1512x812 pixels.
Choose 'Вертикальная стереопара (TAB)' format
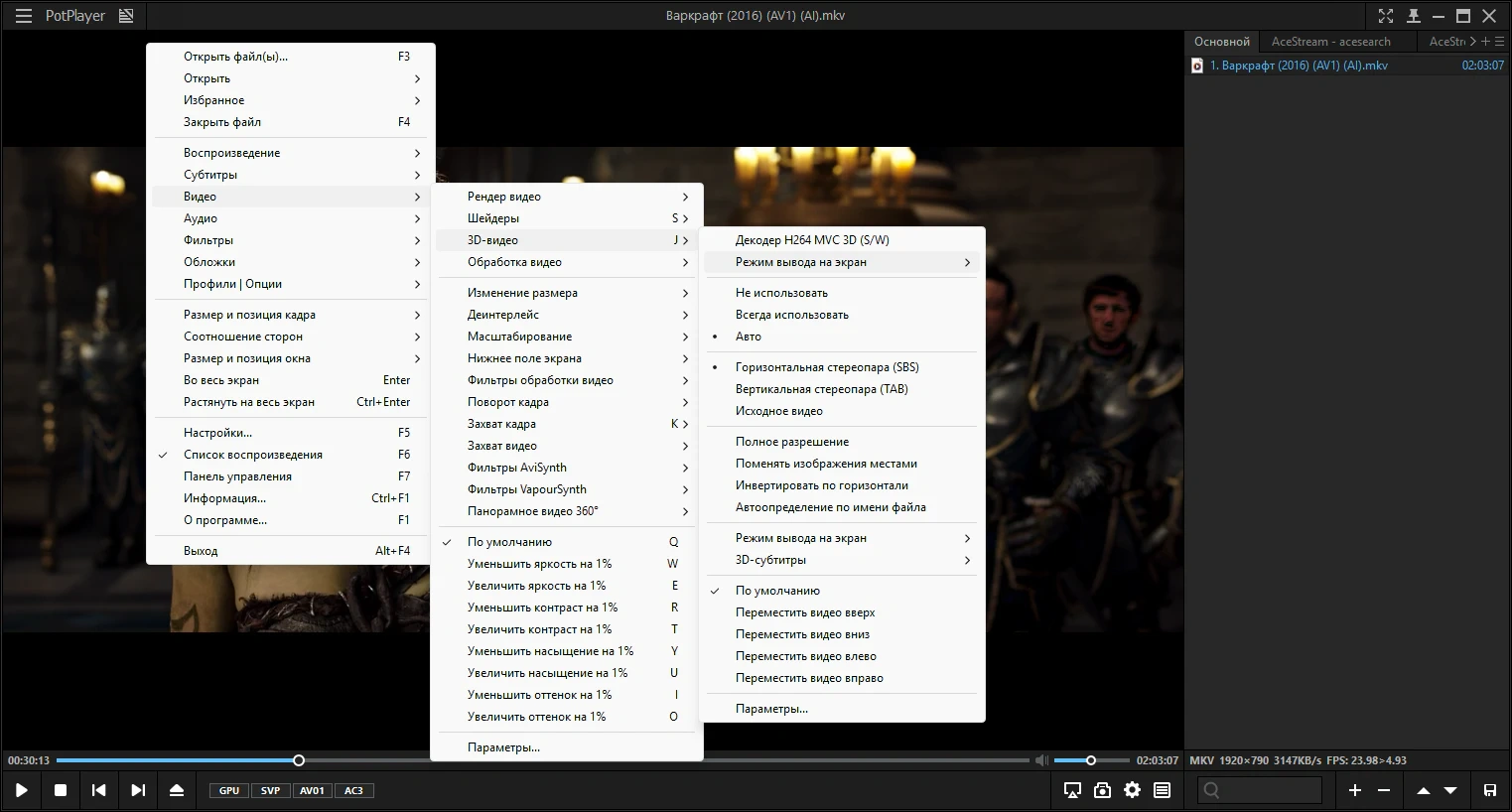[842, 389]
